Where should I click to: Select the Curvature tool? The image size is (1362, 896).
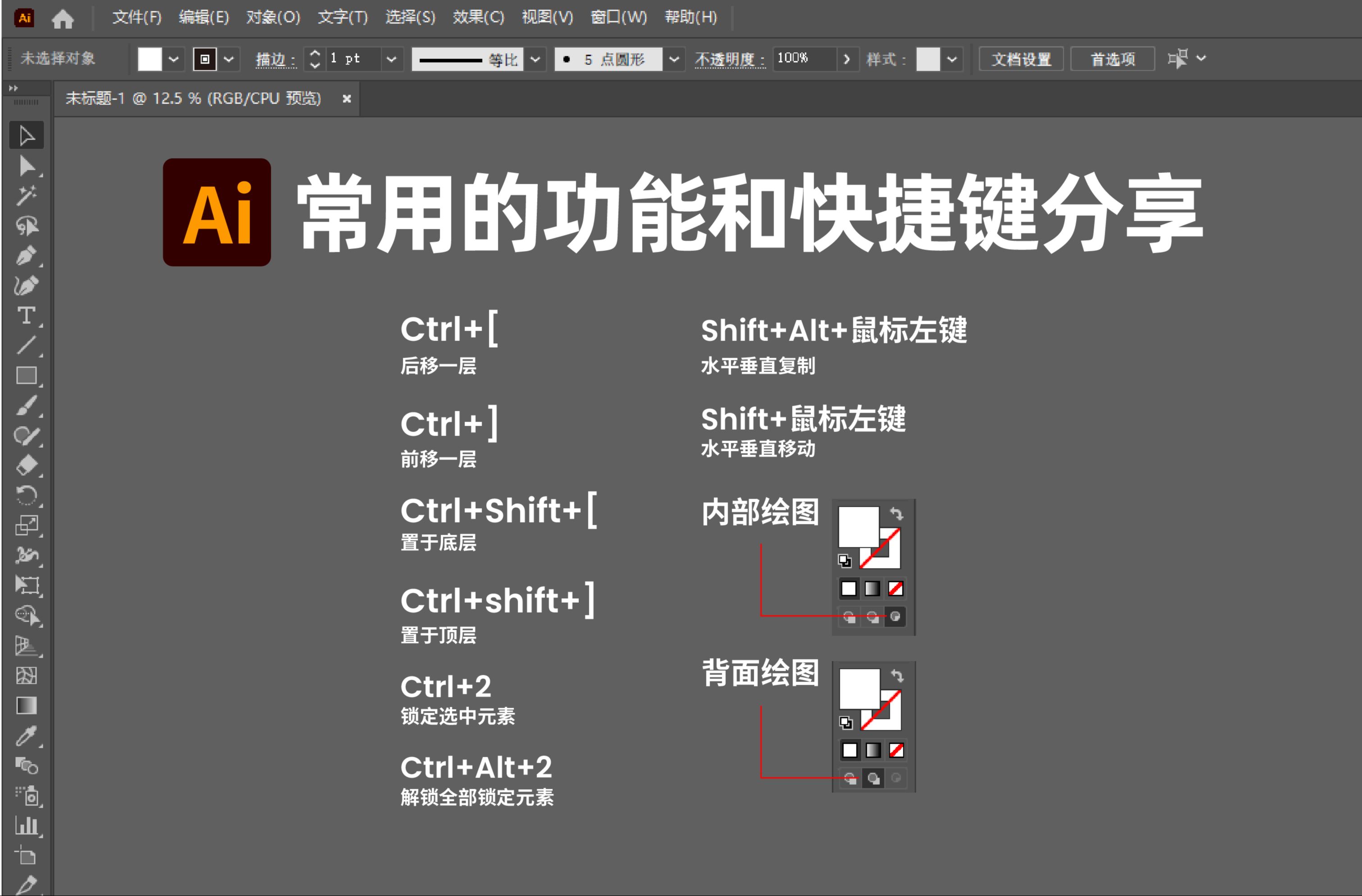coord(26,286)
